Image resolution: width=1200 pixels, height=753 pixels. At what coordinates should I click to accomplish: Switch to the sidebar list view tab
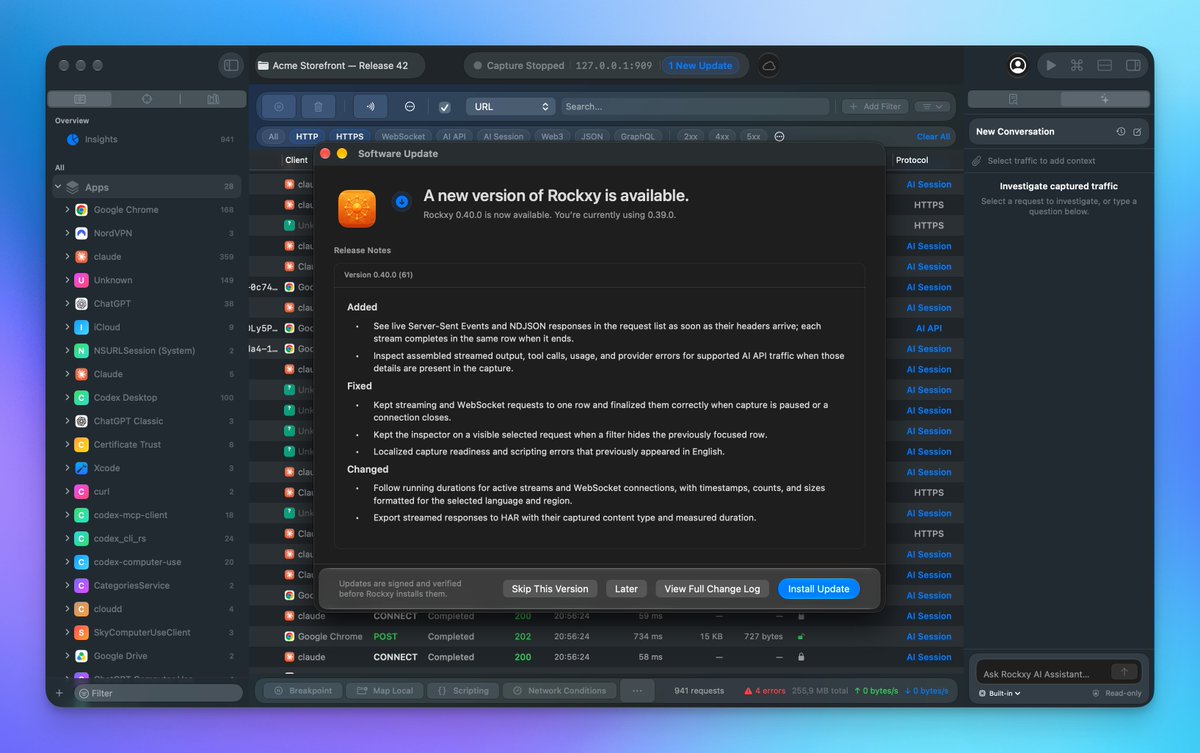[80, 99]
